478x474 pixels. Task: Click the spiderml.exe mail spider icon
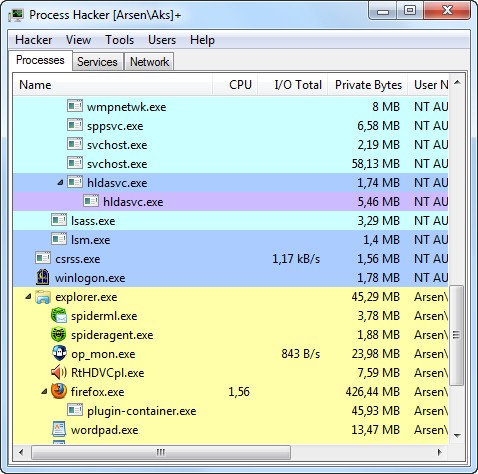coord(59,316)
